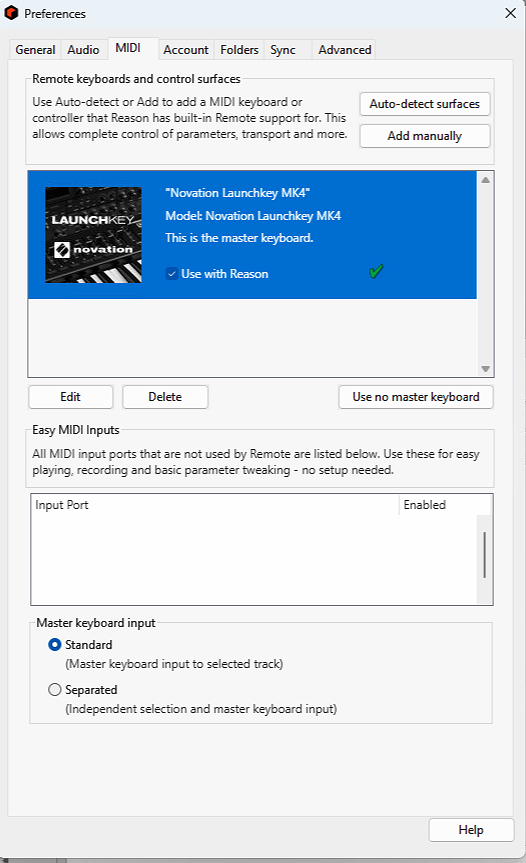Image resolution: width=526 pixels, height=863 pixels.
Task: Open the Account tab
Action: (186, 50)
